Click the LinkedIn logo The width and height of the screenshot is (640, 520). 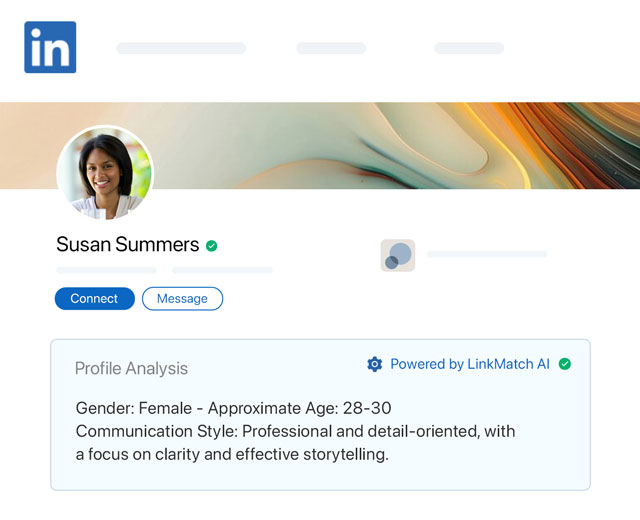click(x=50, y=47)
